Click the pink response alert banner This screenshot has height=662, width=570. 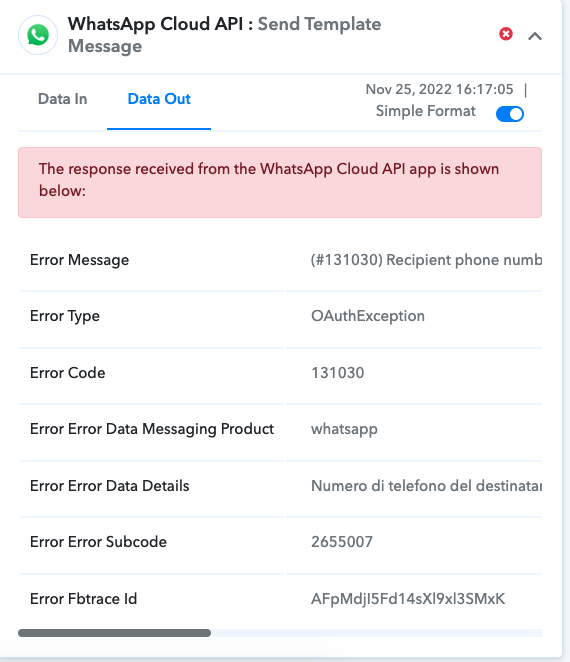click(280, 182)
